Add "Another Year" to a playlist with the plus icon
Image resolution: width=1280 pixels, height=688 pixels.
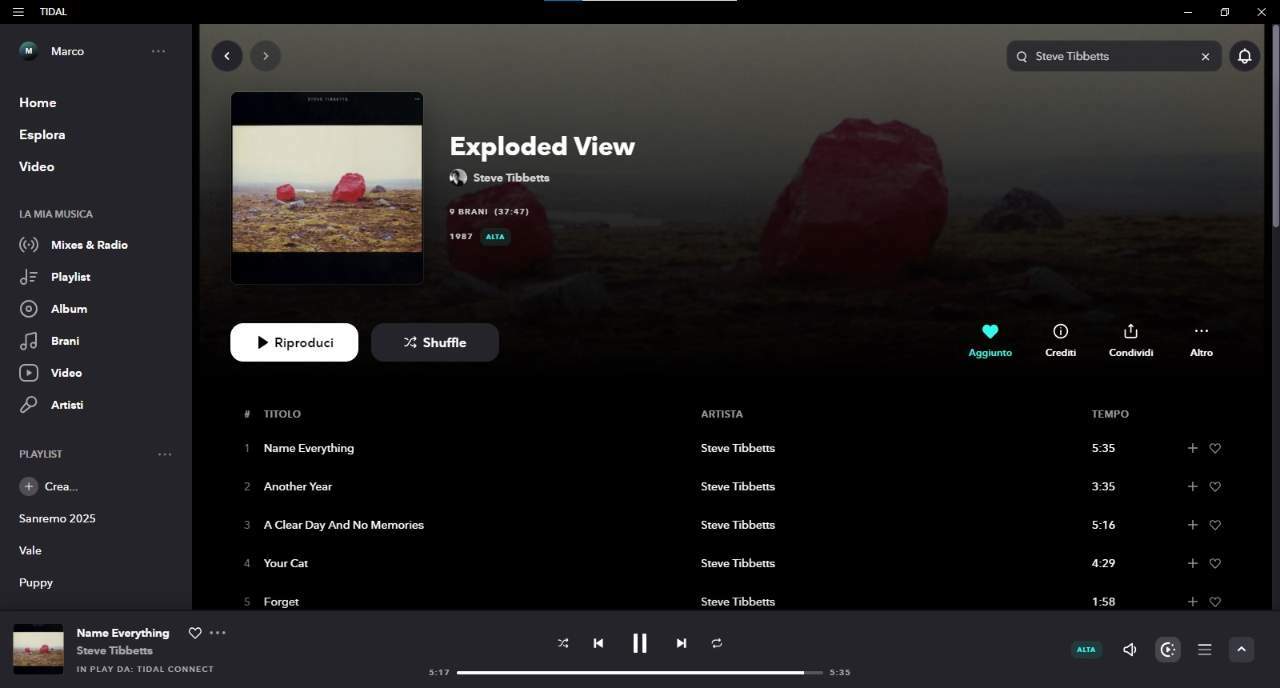[1192, 486]
